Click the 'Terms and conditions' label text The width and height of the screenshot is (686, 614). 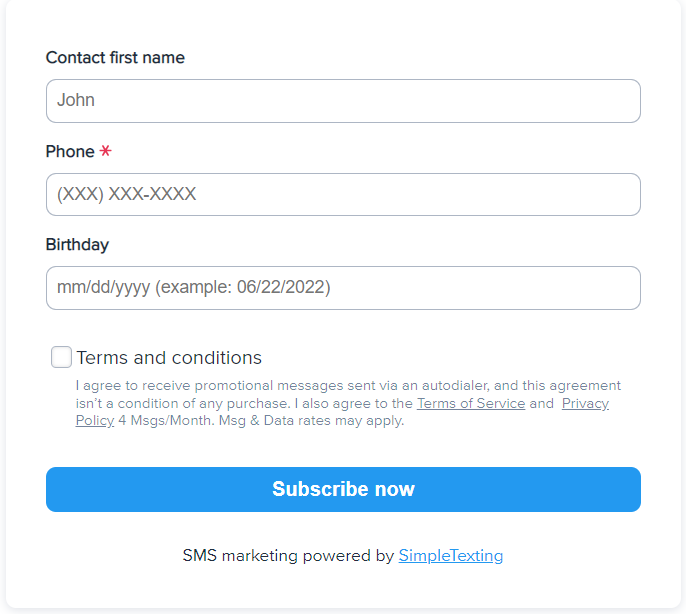(x=169, y=358)
